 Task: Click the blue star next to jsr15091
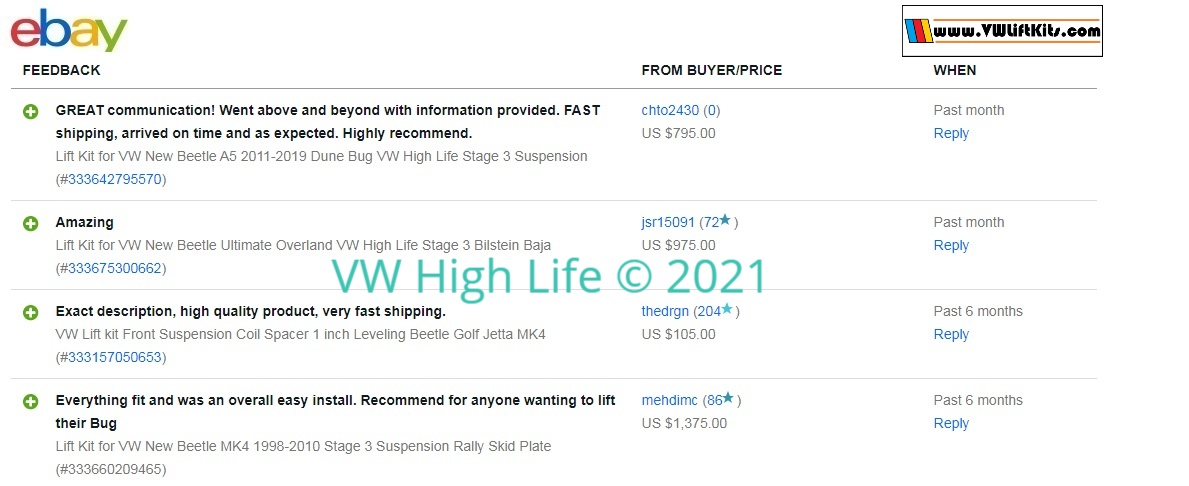point(725,220)
